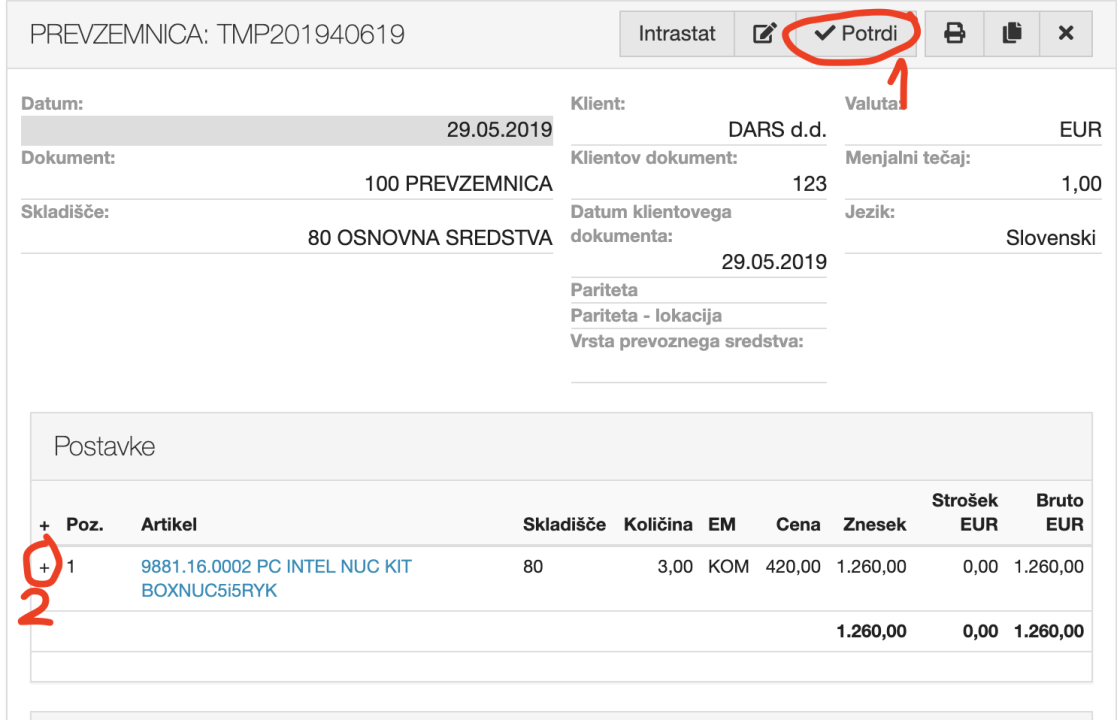Click the Vrsta prevoznega sredstva field

(699, 368)
